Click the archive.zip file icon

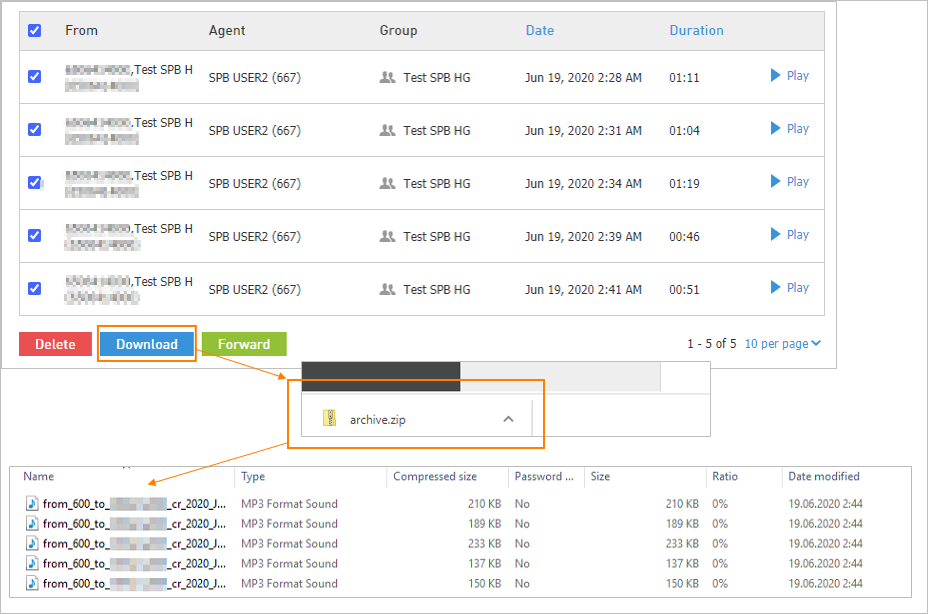coord(330,418)
